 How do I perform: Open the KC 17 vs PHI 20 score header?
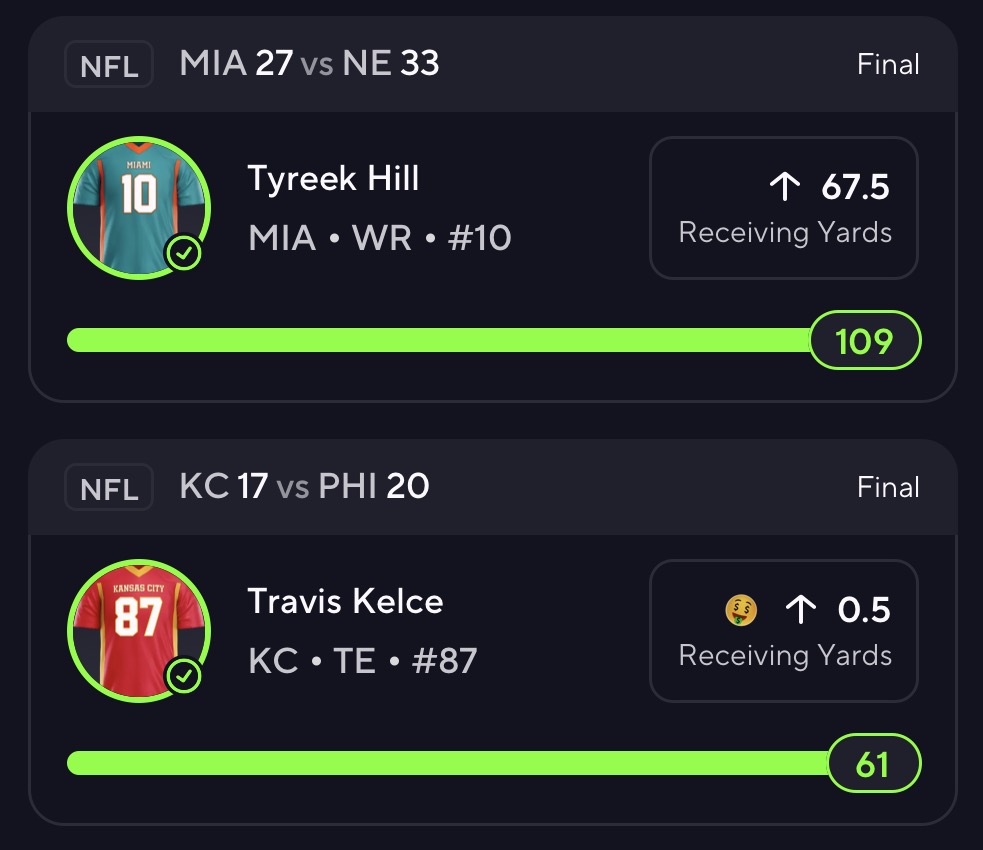[304, 487]
